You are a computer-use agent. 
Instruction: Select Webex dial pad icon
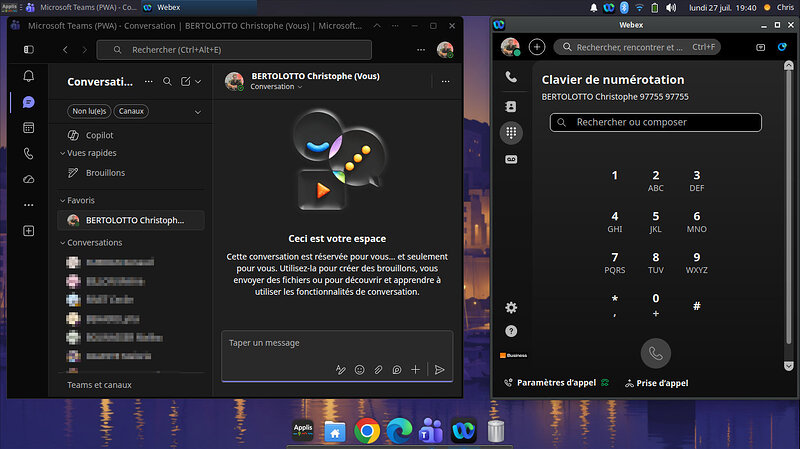pos(511,133)
